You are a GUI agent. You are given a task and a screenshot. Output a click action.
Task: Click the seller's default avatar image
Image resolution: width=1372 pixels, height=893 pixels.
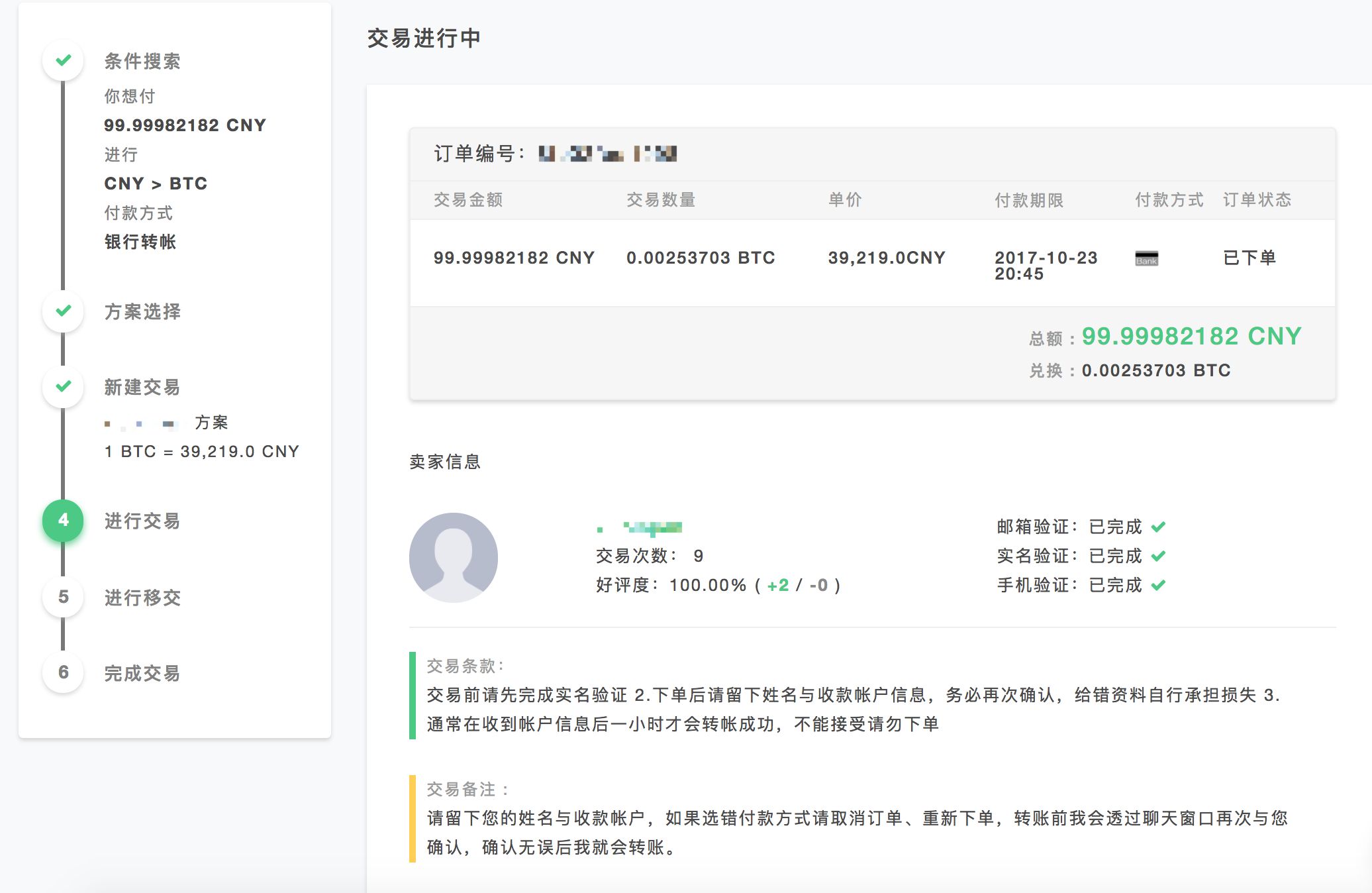tap(454, 557)
